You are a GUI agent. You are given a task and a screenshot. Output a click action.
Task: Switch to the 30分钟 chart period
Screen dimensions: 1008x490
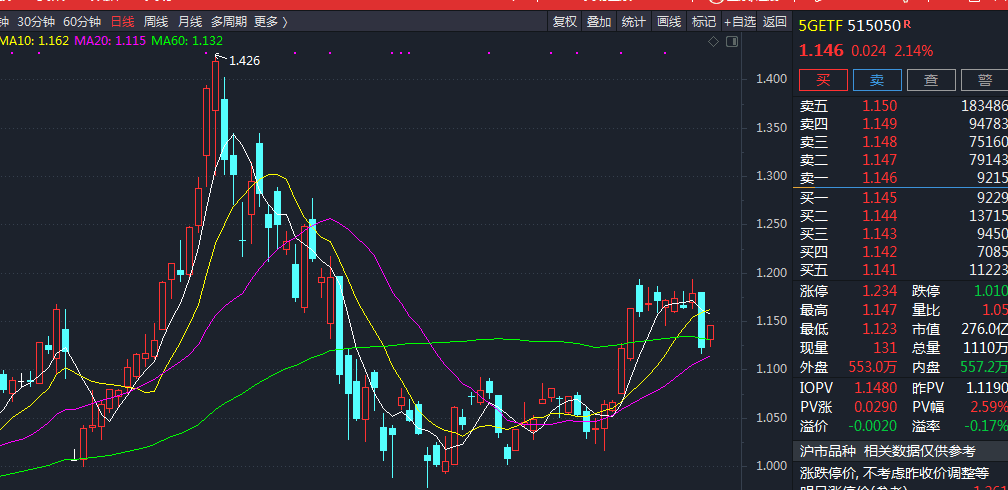click(x=36, y=22)
